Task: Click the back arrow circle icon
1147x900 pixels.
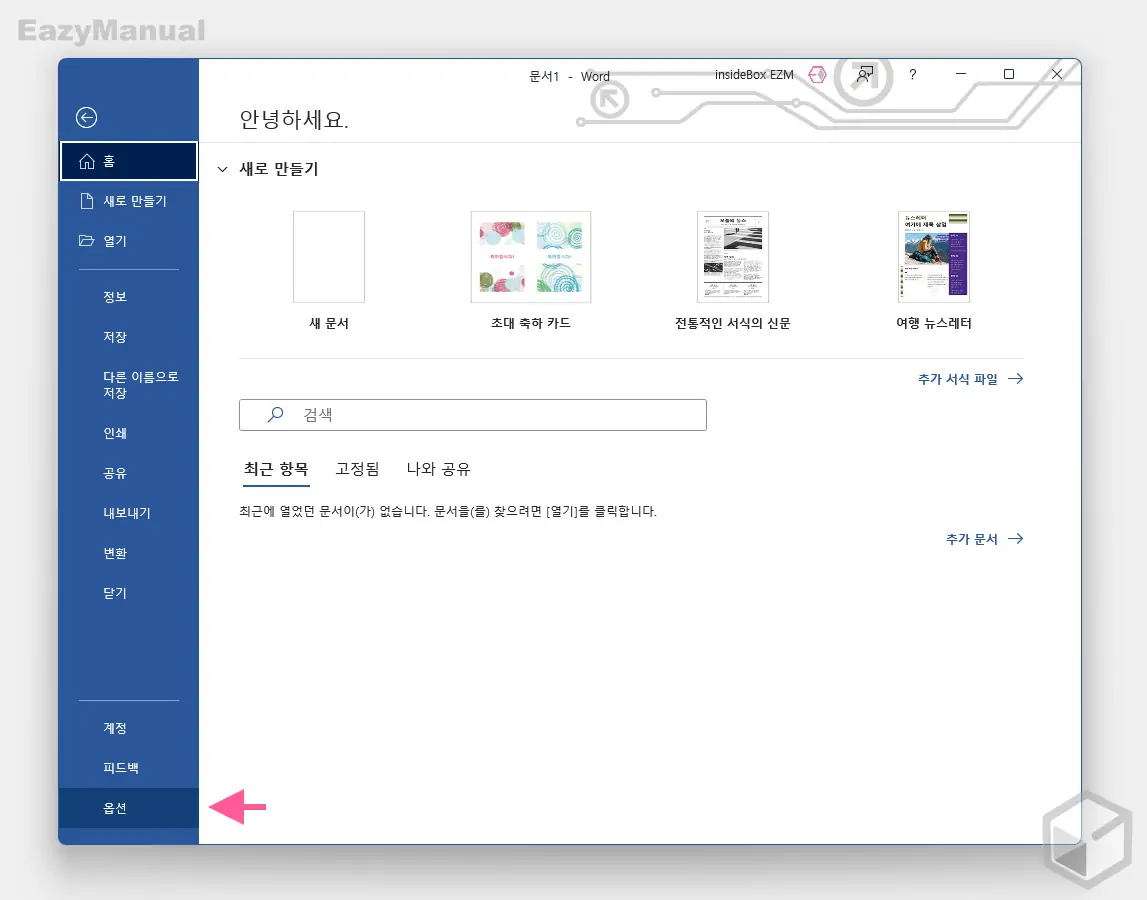Action: pyautogui.click(x=86, y=117)
